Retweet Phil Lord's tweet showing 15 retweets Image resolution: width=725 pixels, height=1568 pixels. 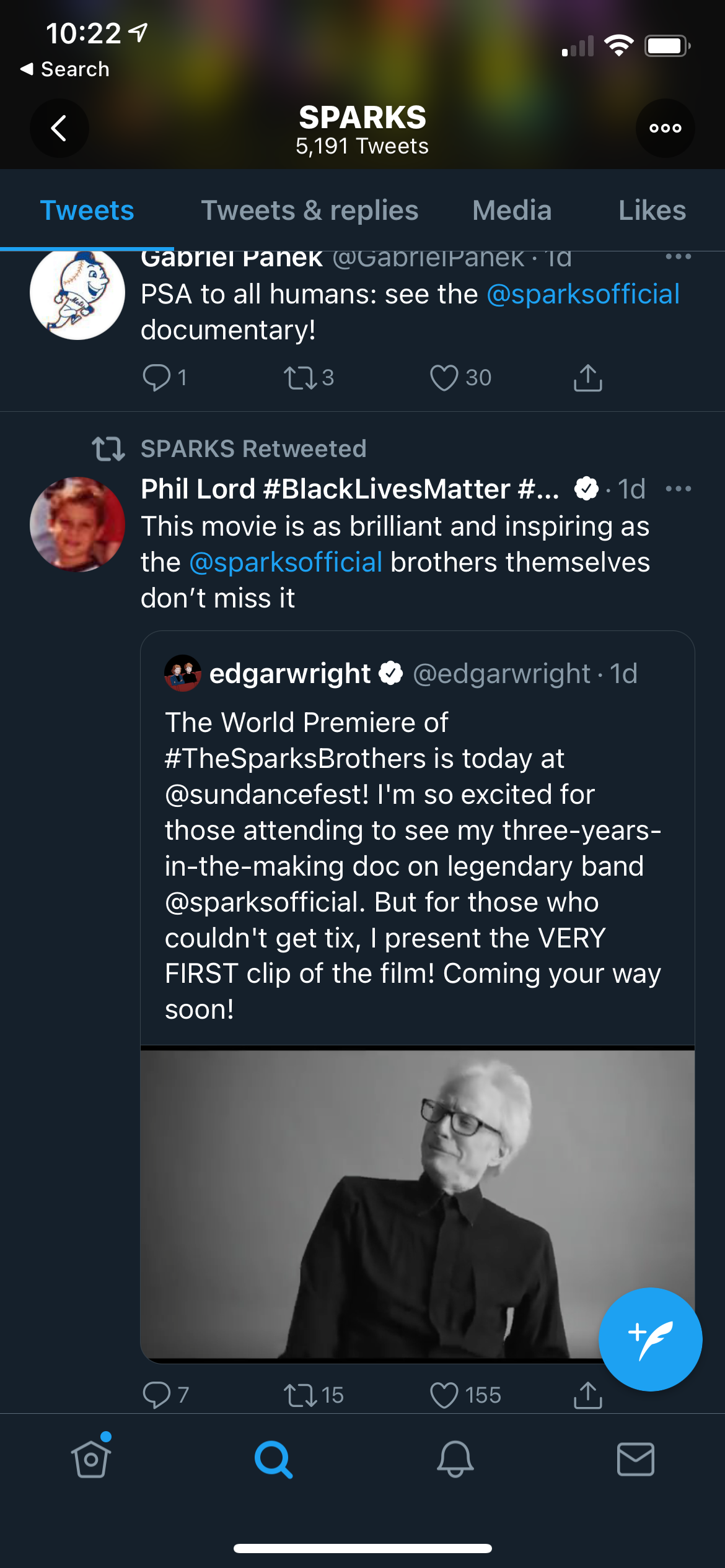click(300, 1395)
